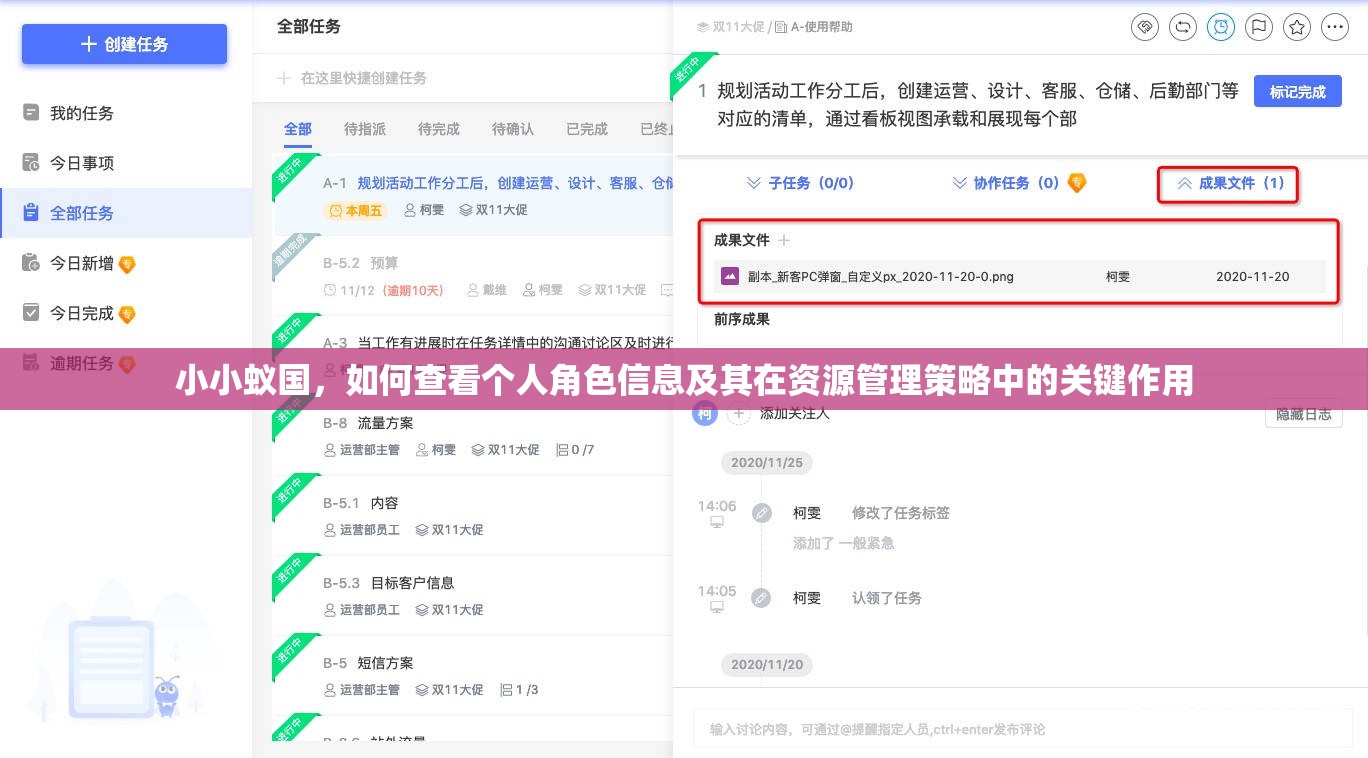The image size is (1368, 758).
Task: Click the 隐藏日志 button
Action: tap(1304, 414)
